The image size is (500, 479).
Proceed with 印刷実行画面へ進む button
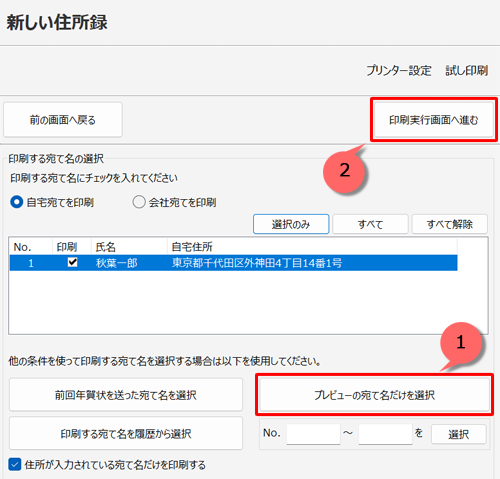click(x=434, y=120)
